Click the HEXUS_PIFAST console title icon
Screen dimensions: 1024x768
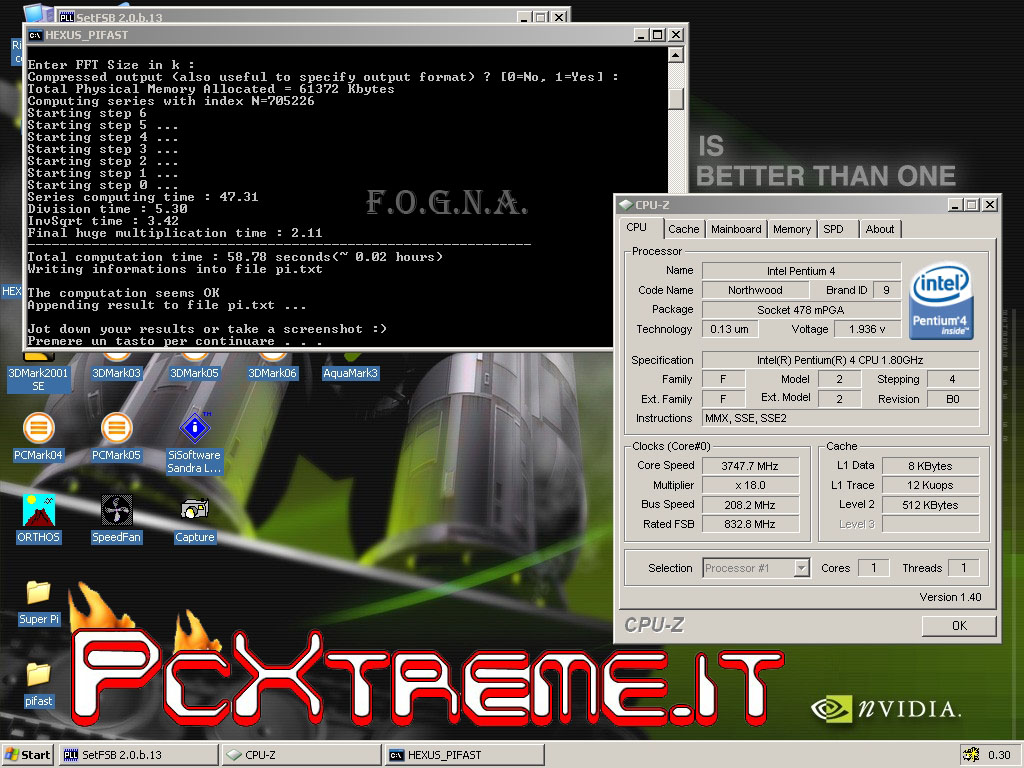point(35,35)
